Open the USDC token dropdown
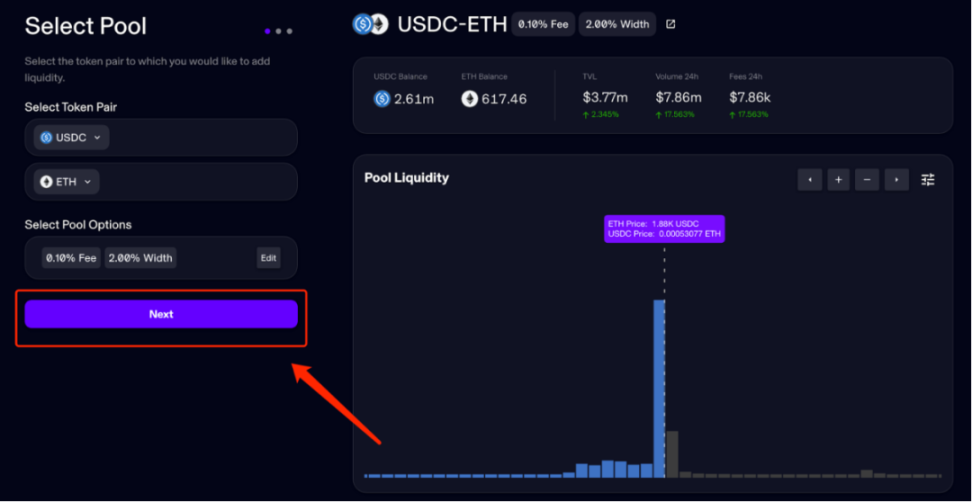This screenshot has height=502, width=972. pyautogui.click(x=71, y=137)
